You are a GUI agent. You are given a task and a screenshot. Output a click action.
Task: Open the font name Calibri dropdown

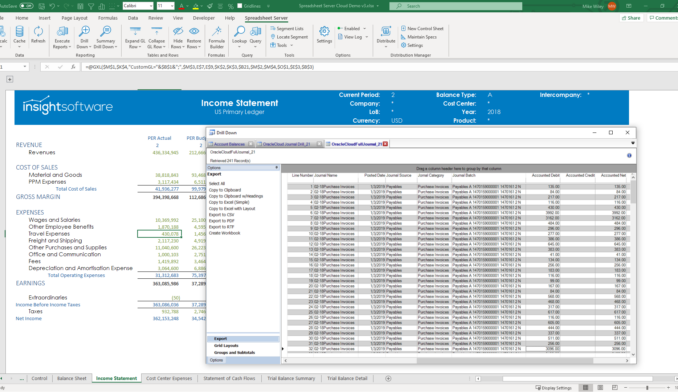tap(150, 6)
